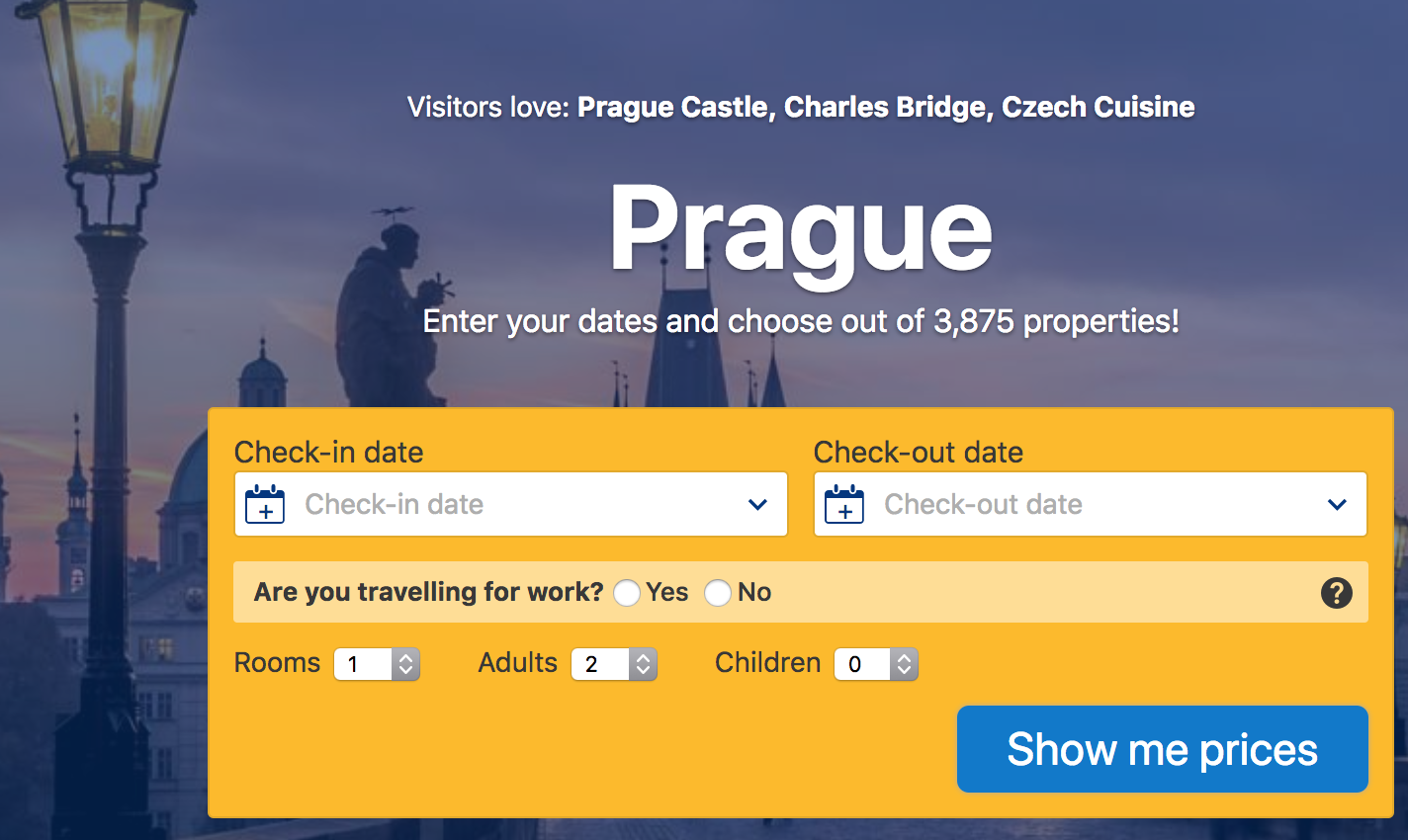
Task: Click the Show me prices button
Action: coord(1163,749)
